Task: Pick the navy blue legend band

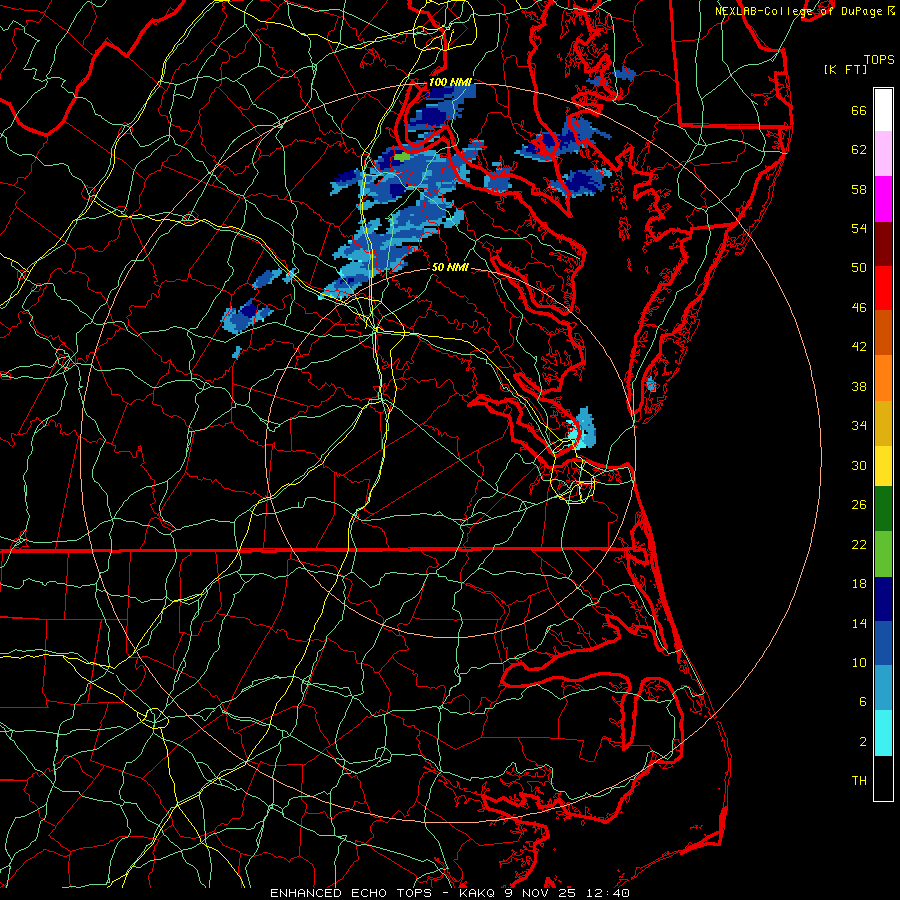Action: (x=883, y=599)
